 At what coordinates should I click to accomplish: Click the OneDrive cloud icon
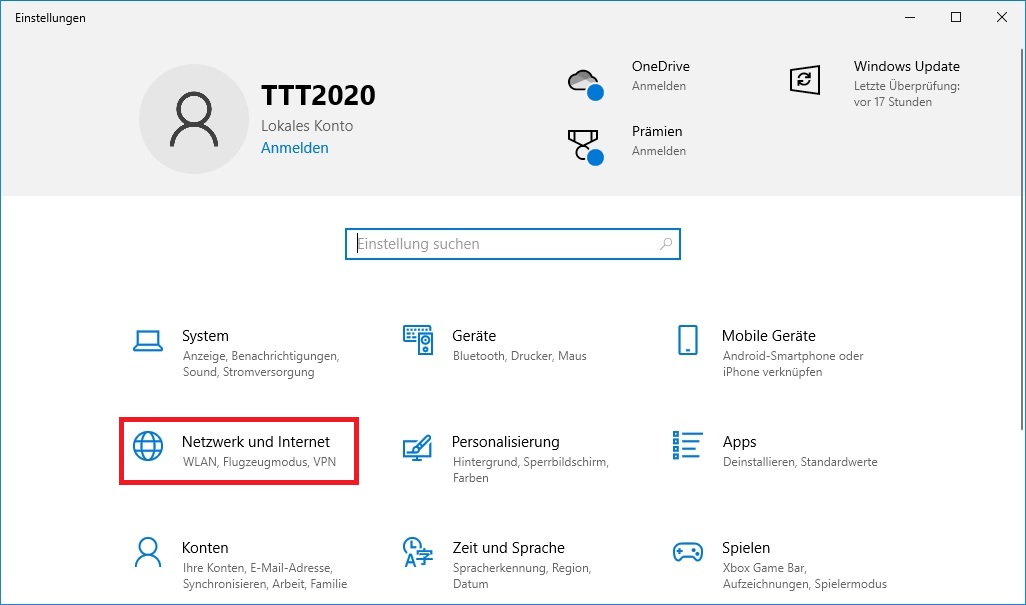click(585, 84)
